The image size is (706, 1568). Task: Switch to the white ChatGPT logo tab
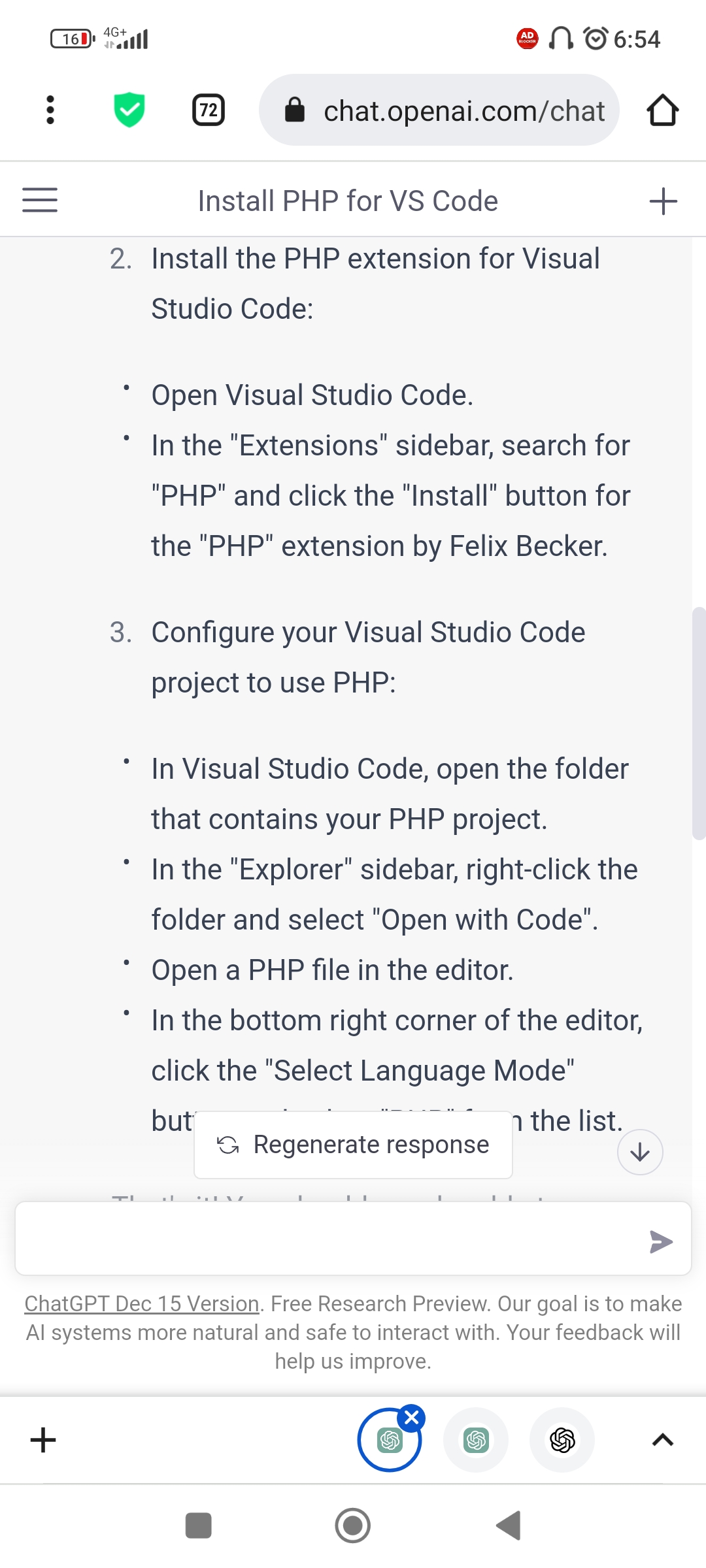(x=562, y=1440)
